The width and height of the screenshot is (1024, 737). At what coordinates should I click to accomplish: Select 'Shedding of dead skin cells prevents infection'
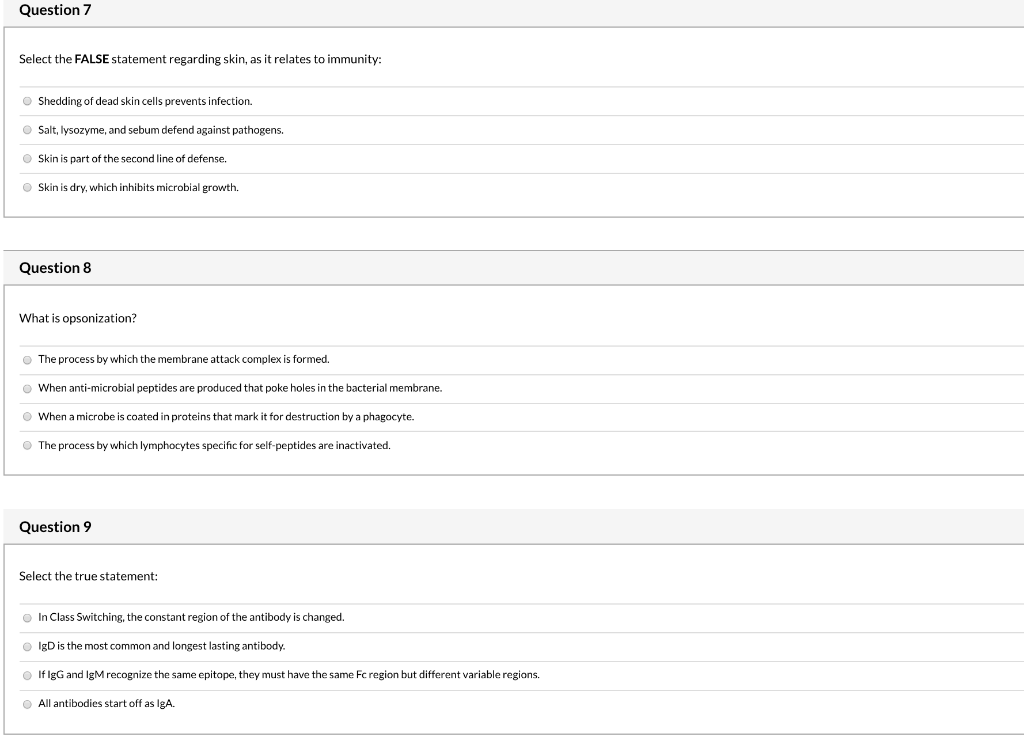pyautogui.click(x=27, y=101)
